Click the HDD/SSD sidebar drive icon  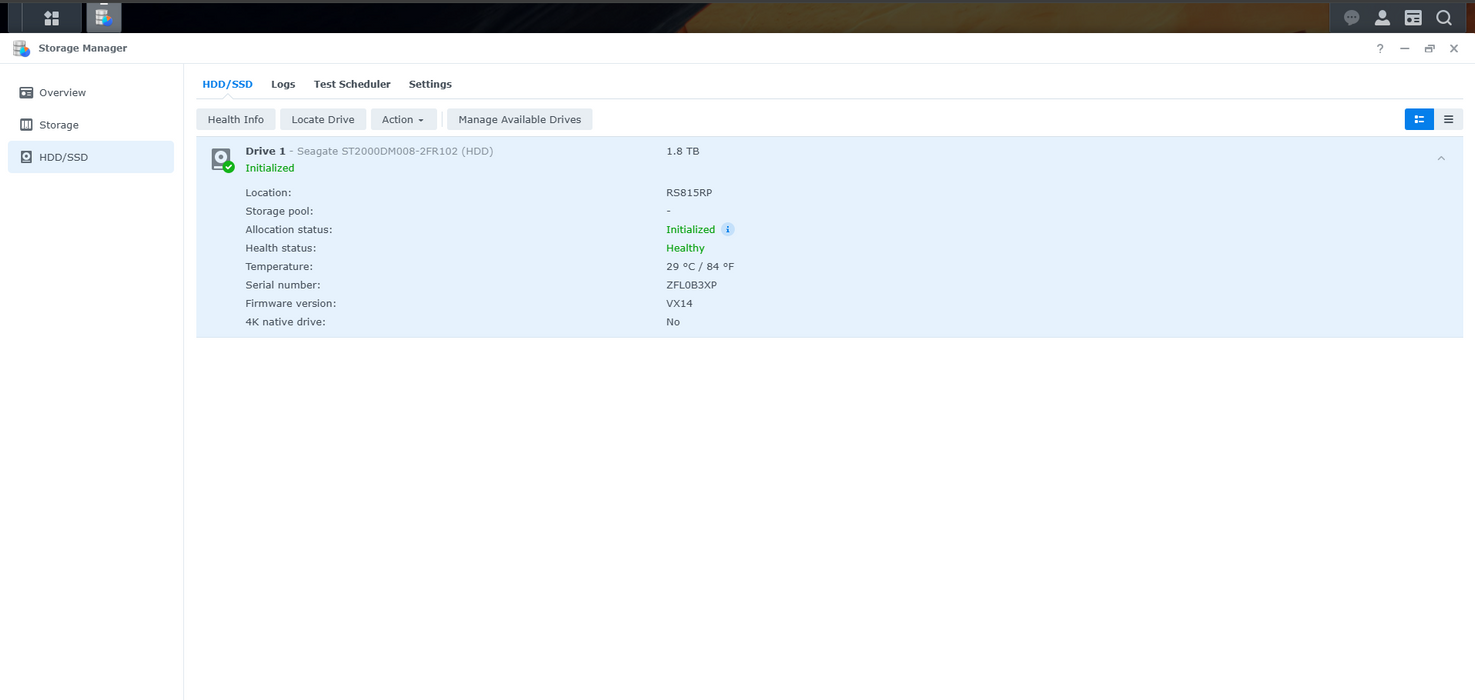[26, 157]
